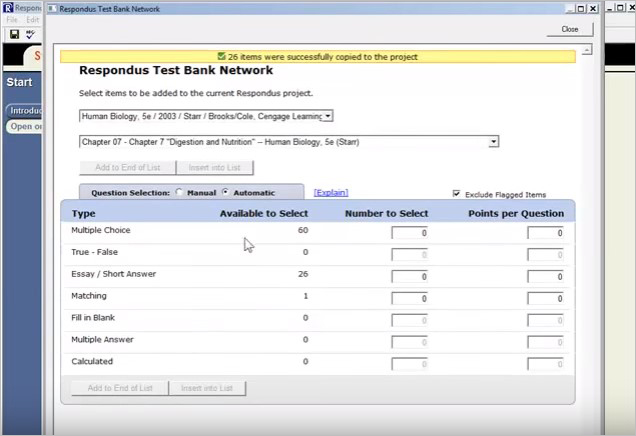The width and height of the screenshot is (636, 436).
Task: Select the Manual question selection radio button
Action: [179, 192]
